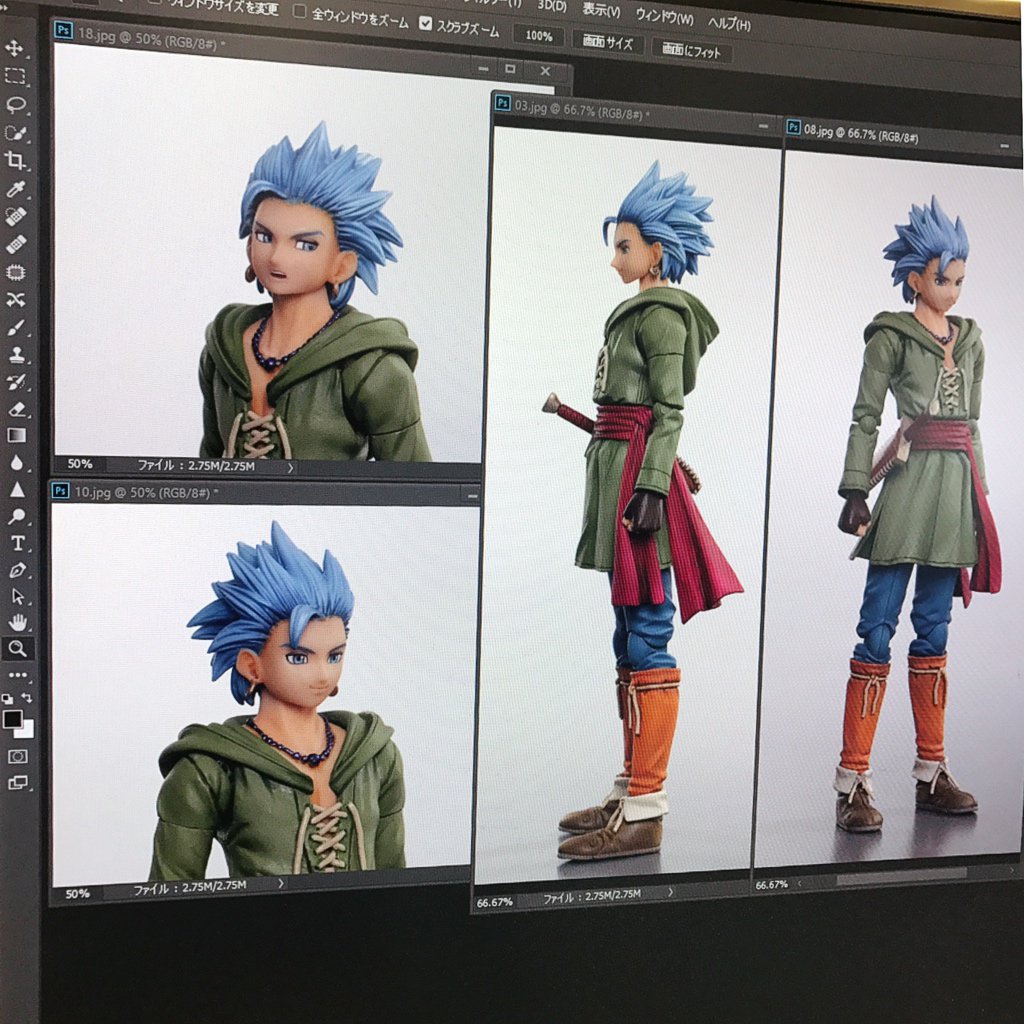Uncheck the スクラブズーム checkbox
Screen dimensions: 1024x1024
pyautogui.click(x=426, y=23)
